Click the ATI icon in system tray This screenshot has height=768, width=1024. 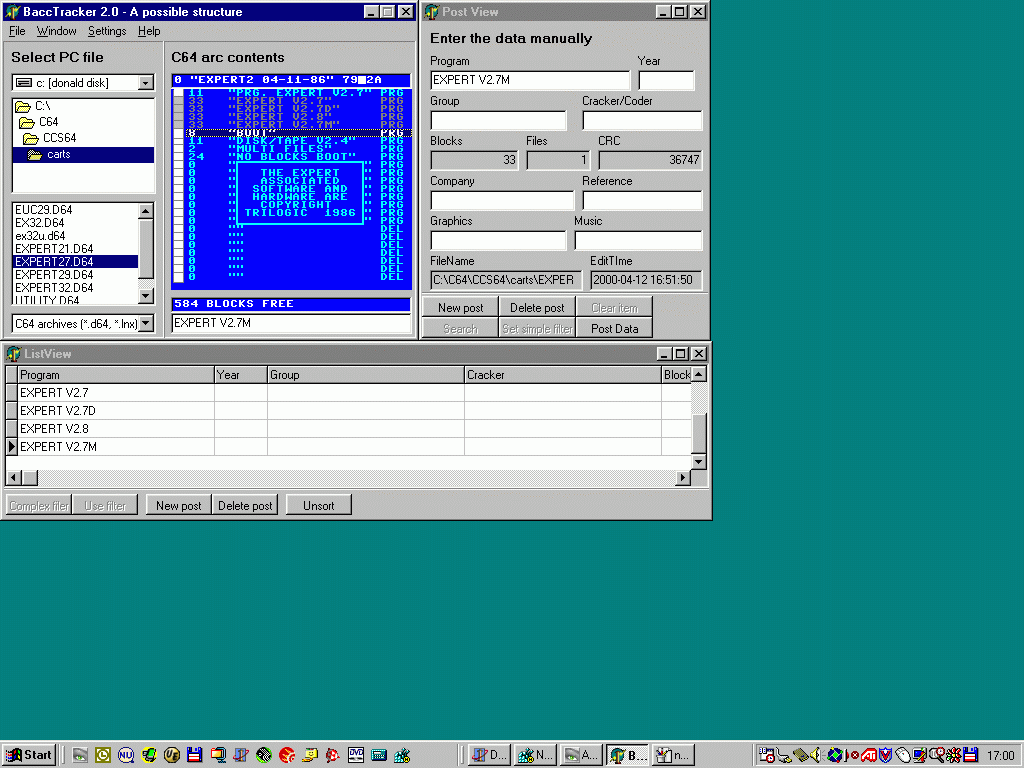(x=870, y=755)
